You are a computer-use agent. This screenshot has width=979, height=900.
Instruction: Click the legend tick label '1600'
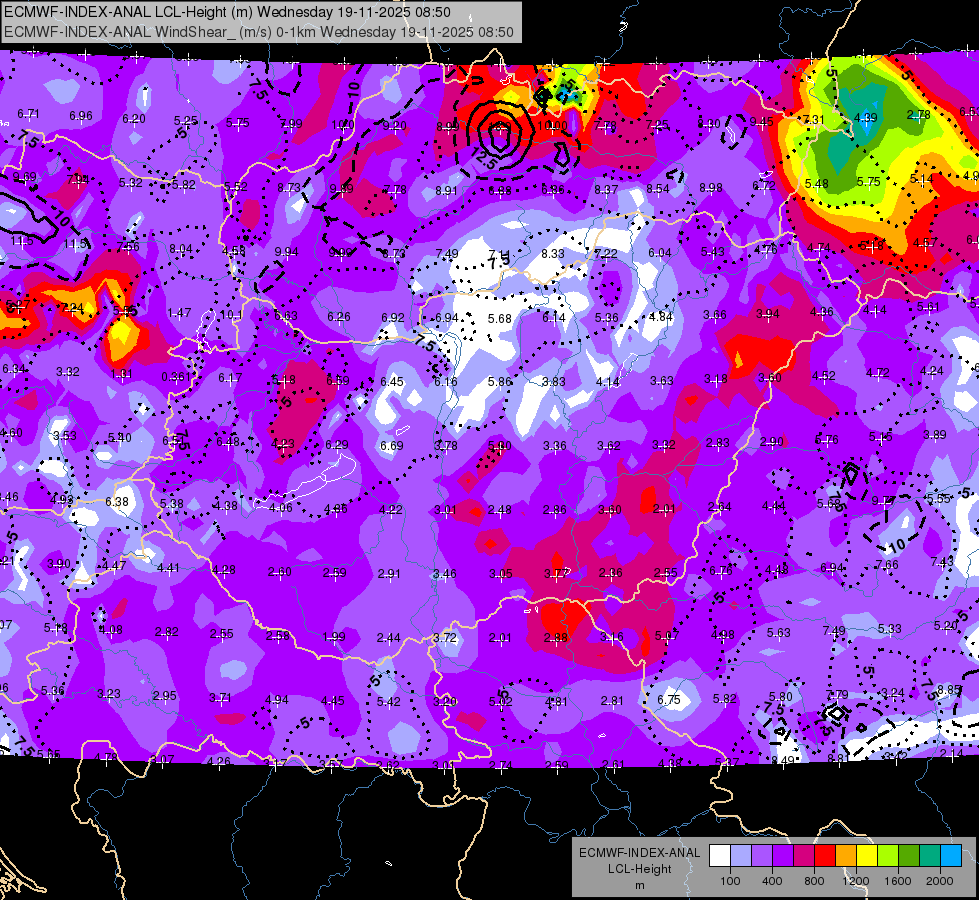pyautogui.click(x=898, y=881)
